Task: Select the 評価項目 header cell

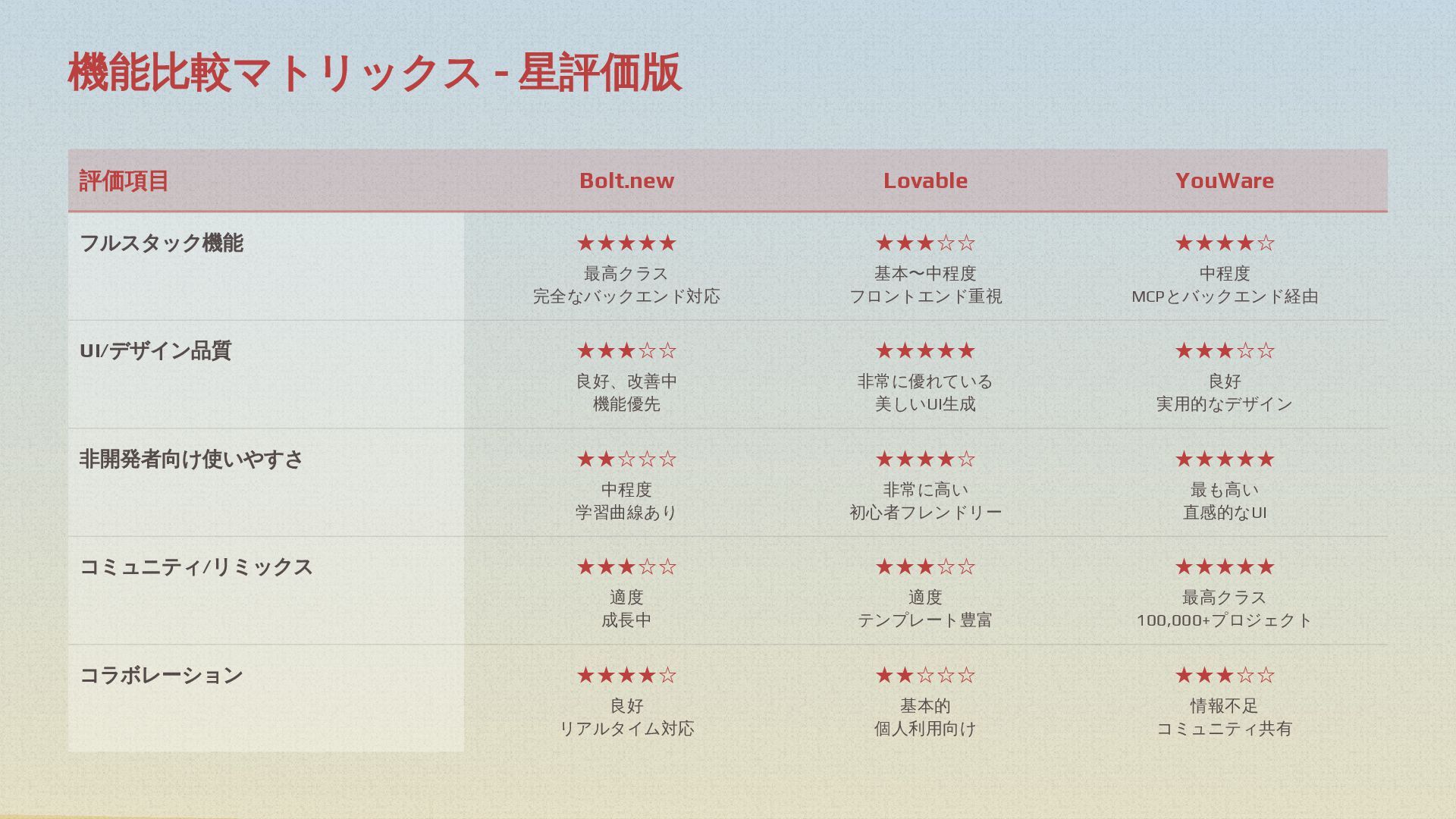Action: click(124, 180)
